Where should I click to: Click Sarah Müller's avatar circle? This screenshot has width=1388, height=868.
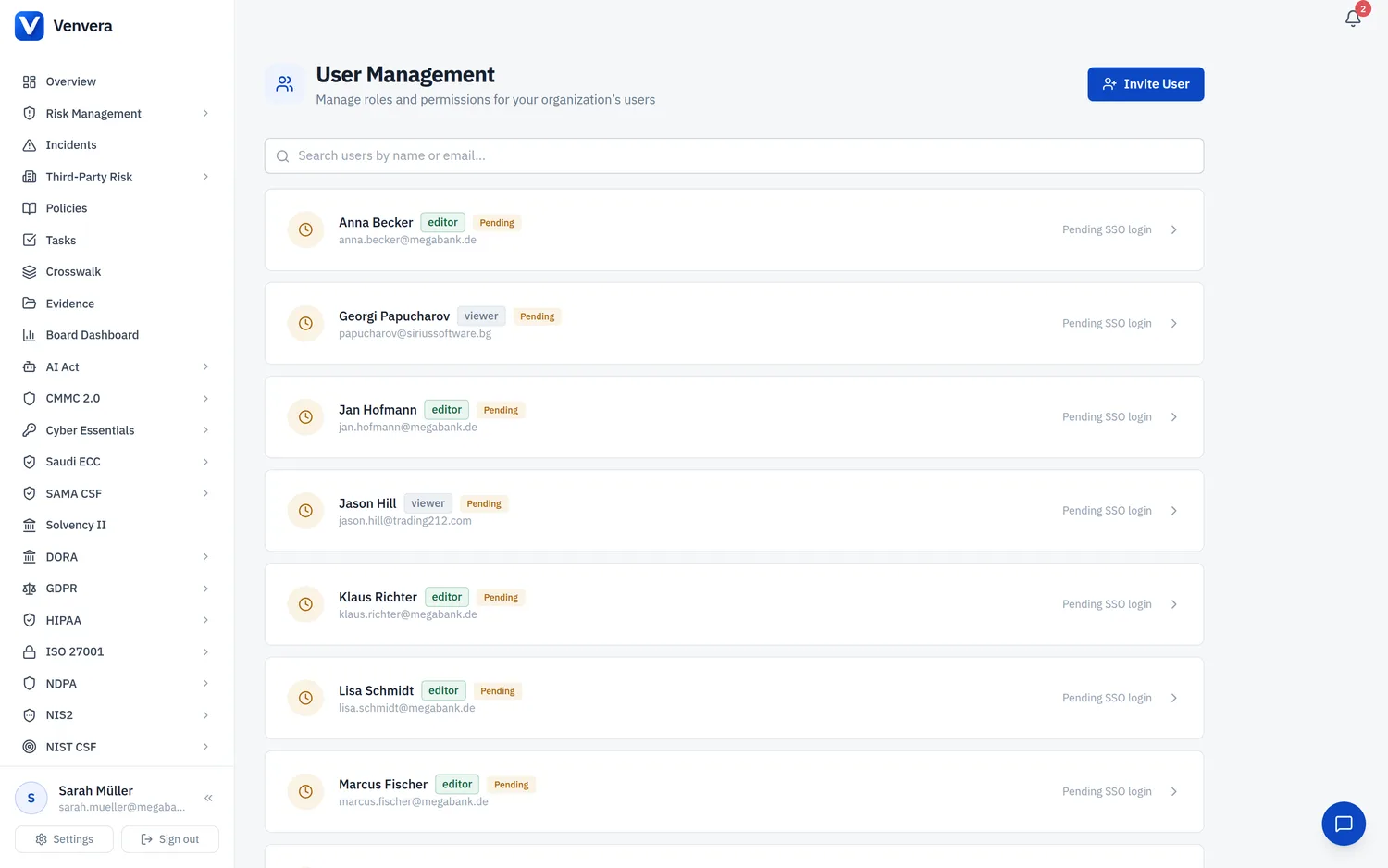point(31,798)
